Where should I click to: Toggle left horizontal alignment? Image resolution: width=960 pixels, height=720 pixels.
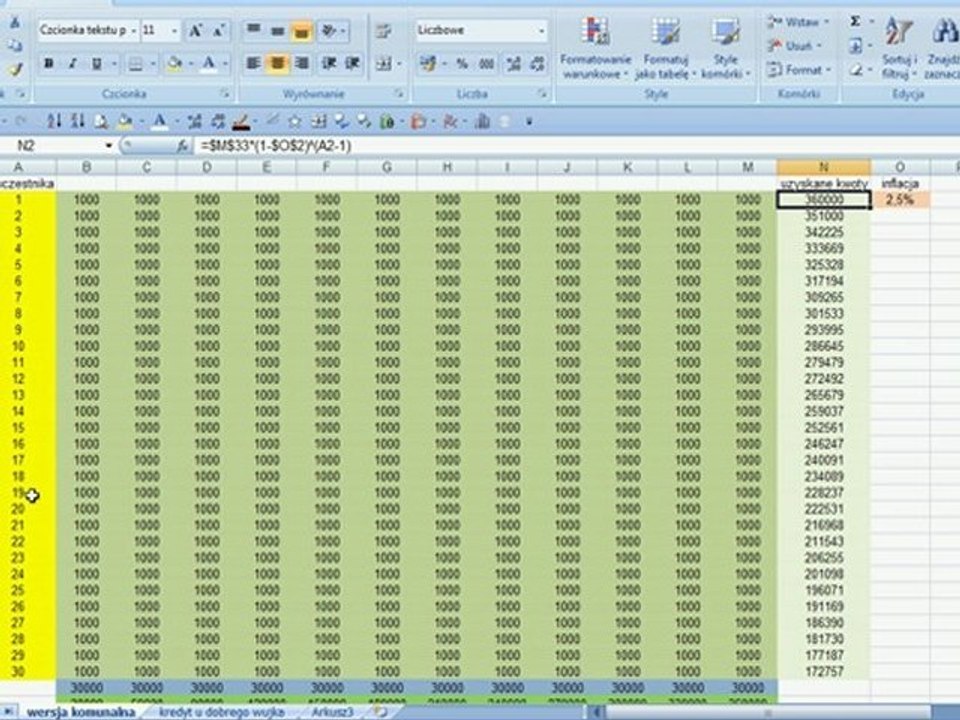point(253,62)
